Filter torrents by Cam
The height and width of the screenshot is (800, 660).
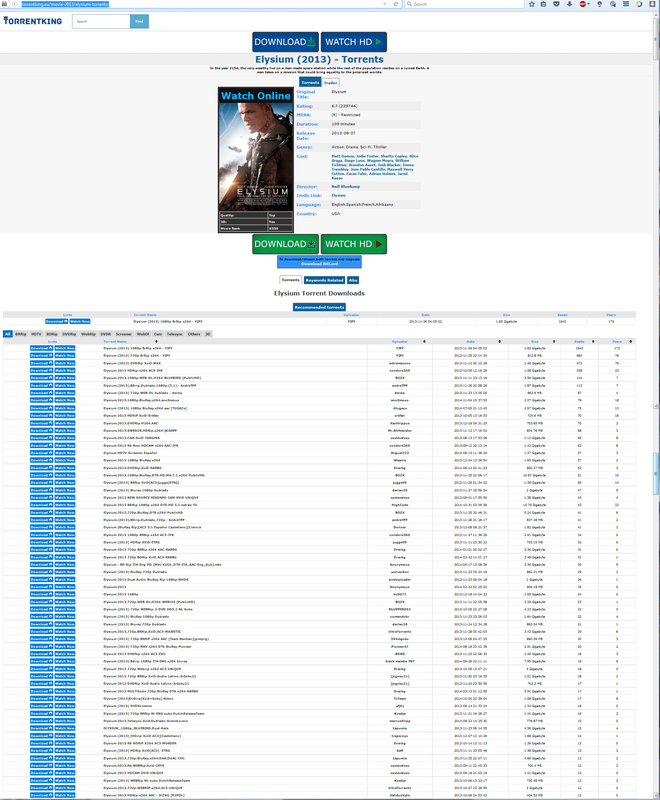coord(158,334)
